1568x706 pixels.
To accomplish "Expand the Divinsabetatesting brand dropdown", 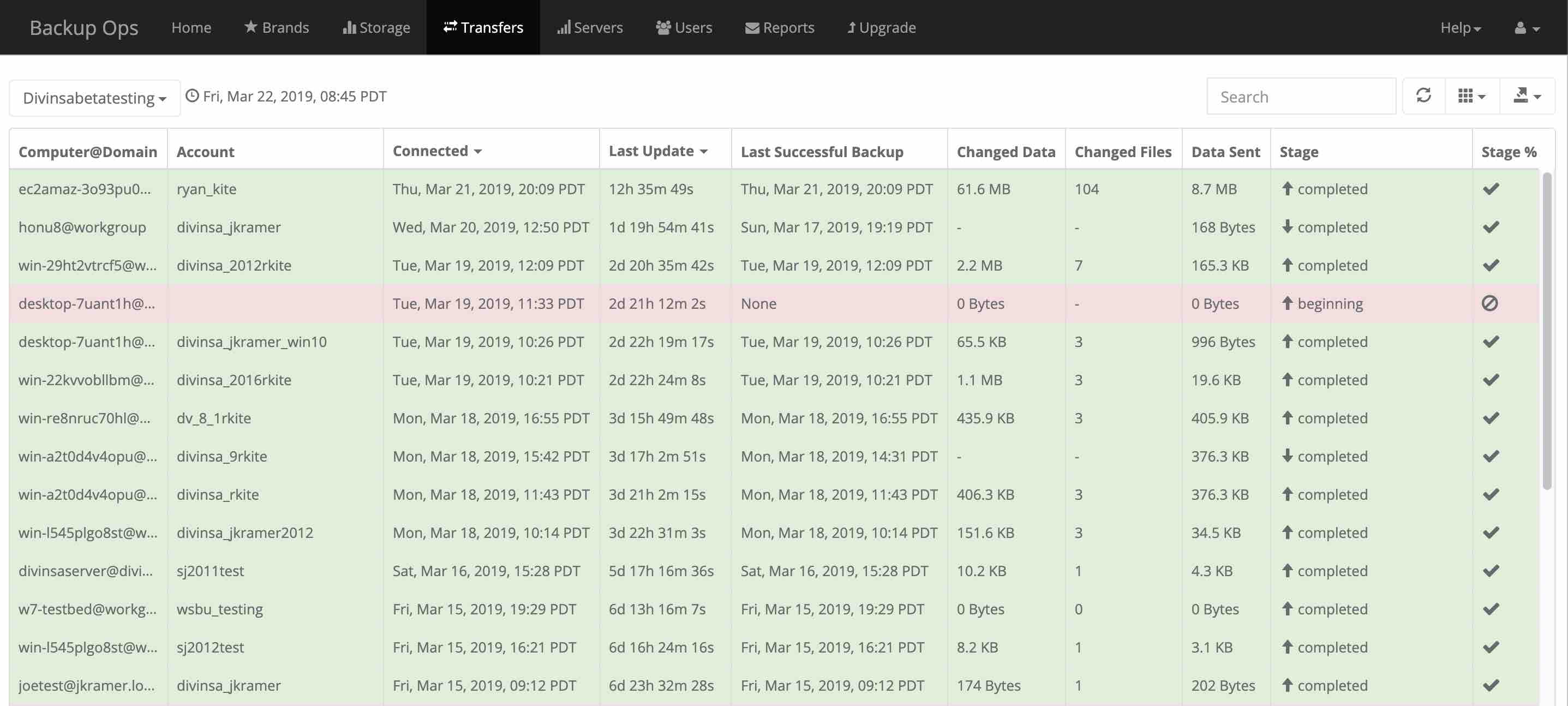I will coord(94,98).
